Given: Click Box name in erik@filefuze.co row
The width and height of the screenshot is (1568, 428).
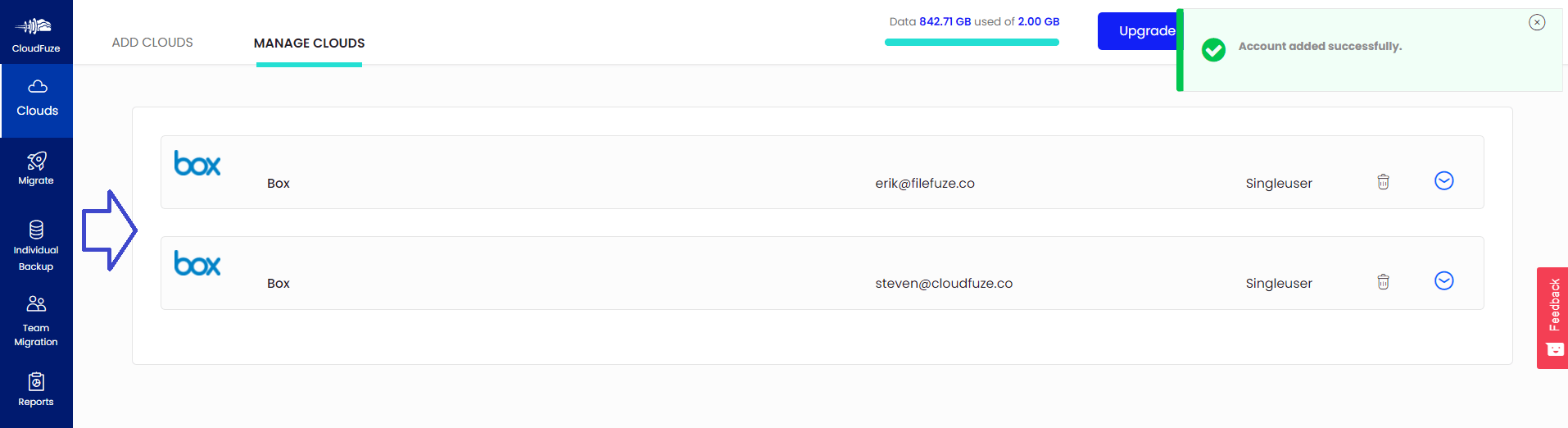Looking at the screenshot, I should [279, 184].
